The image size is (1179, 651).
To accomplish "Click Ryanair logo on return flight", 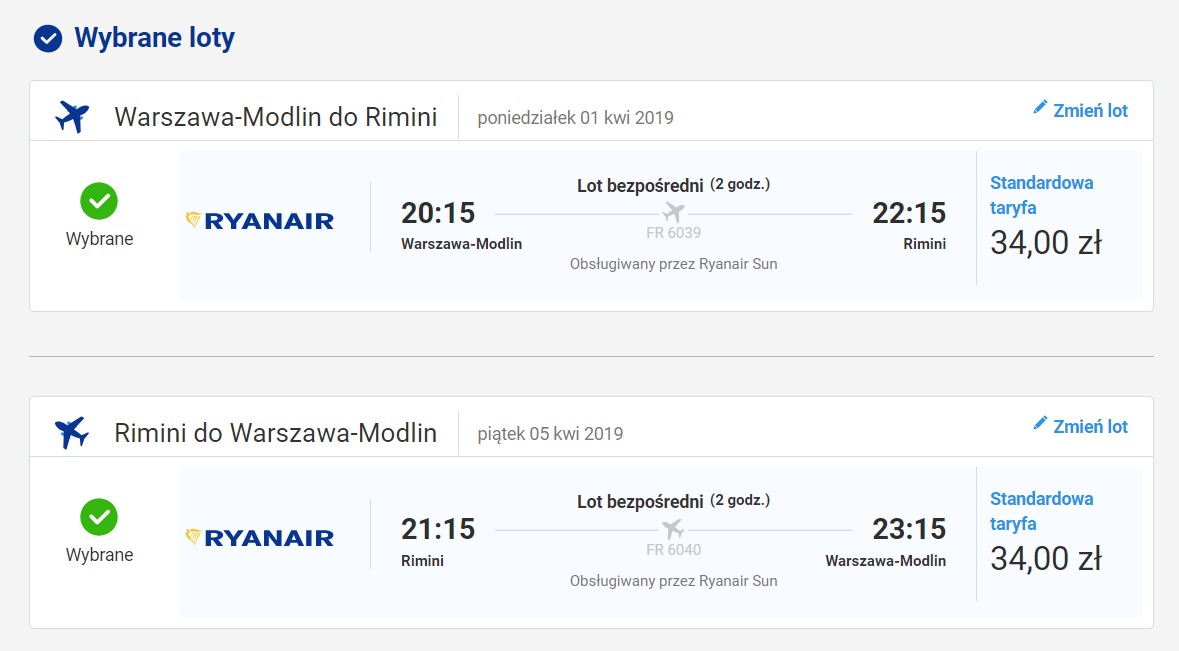I will click(259, 537).
